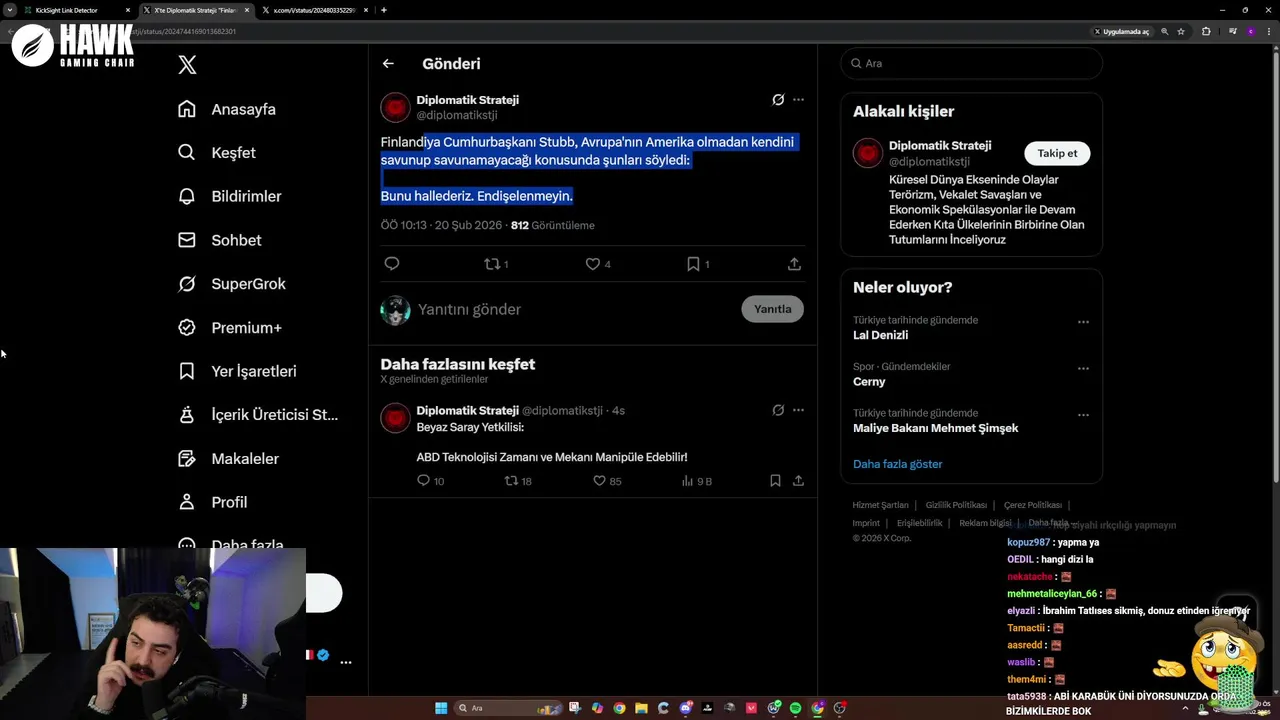1280x720 pixels.
Task: Open the Cerny trending topic
Action: [869, 381]
